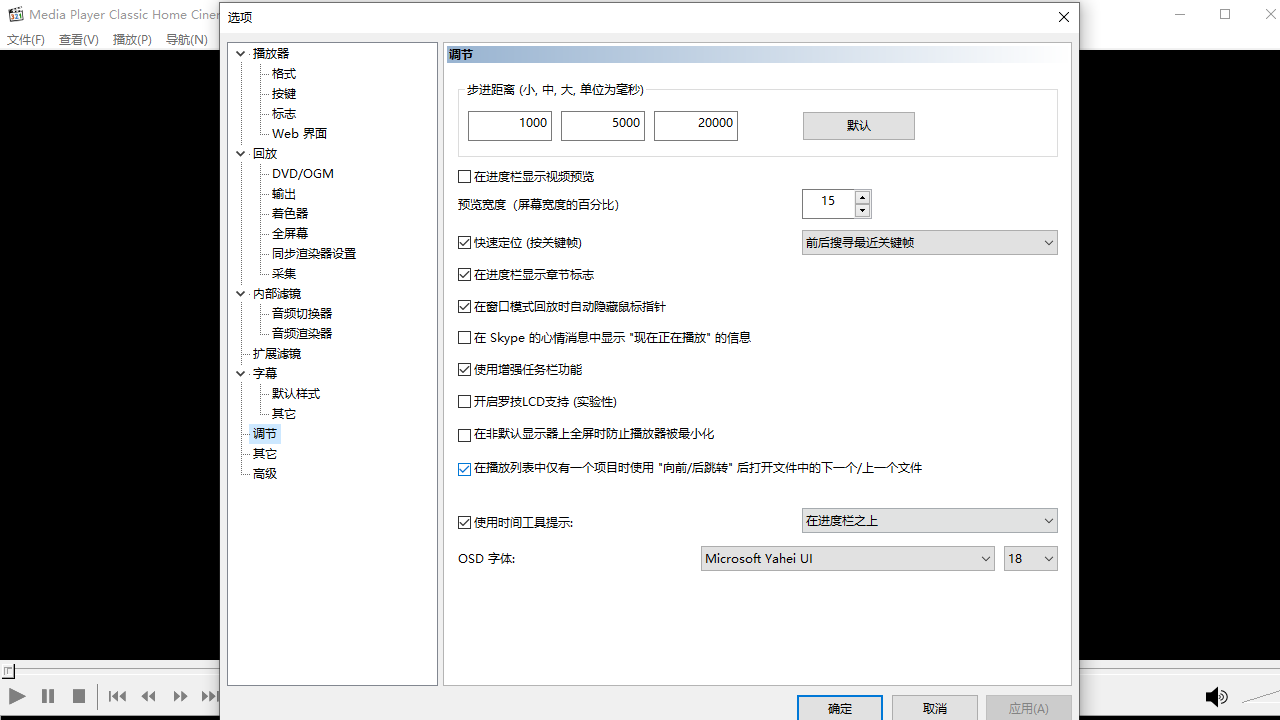Screen dimensions: 1280x720
Task: Uncheck 使用增强任务栏功能
Action: [x=464, y=369]
